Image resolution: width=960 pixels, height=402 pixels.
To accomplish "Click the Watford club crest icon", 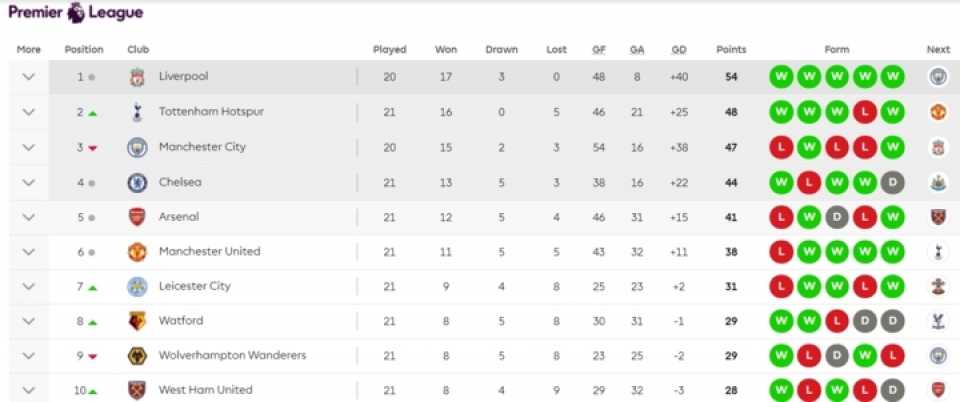I will [x=137, y=321].
